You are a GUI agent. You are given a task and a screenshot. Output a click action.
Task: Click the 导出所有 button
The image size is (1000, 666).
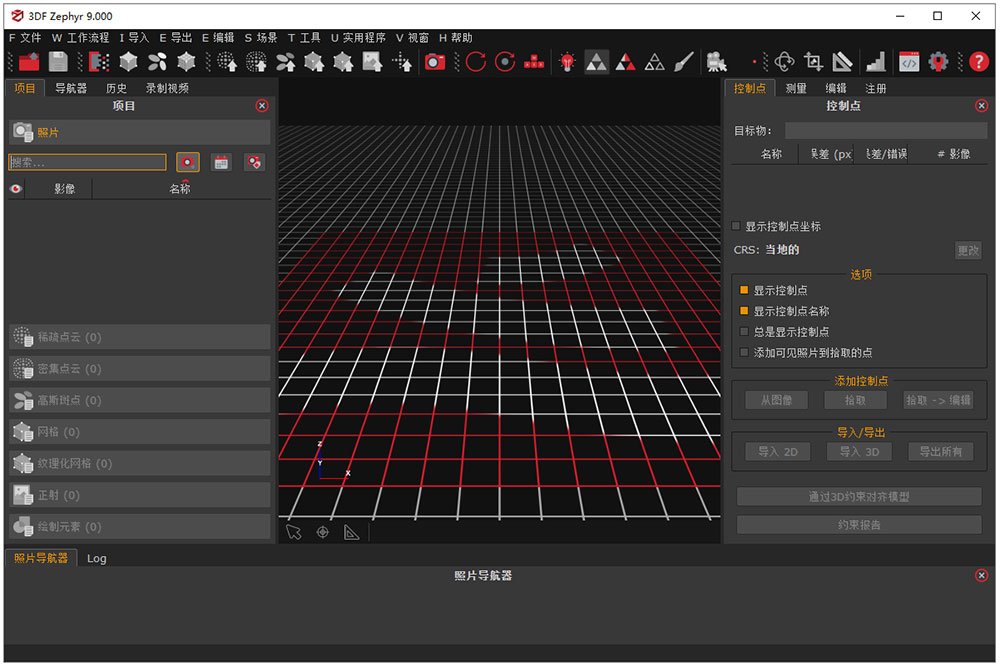pos(941,452)
